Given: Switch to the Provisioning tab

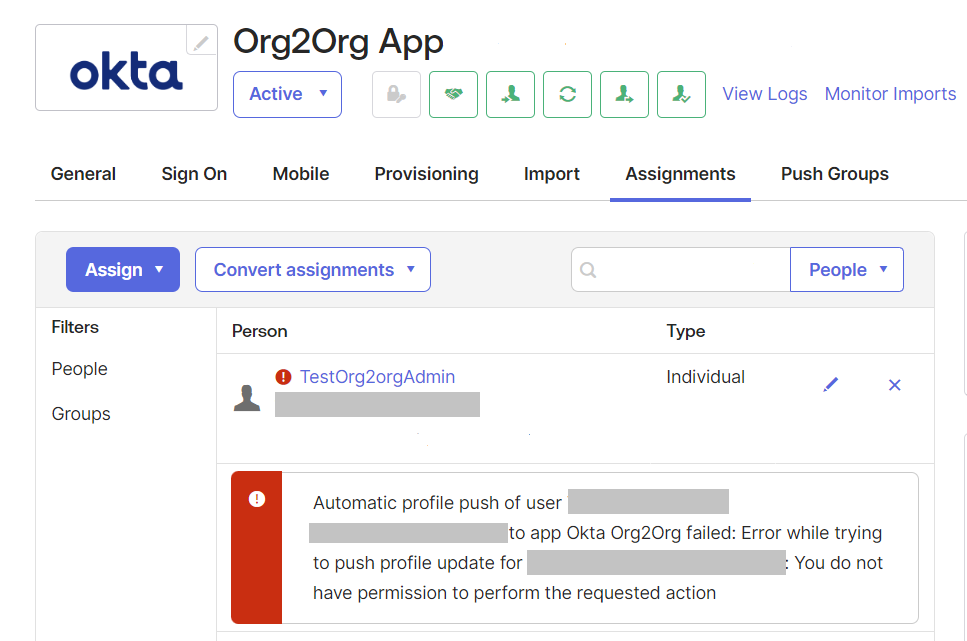Looking at the screenshot, I should pos(426,173).
